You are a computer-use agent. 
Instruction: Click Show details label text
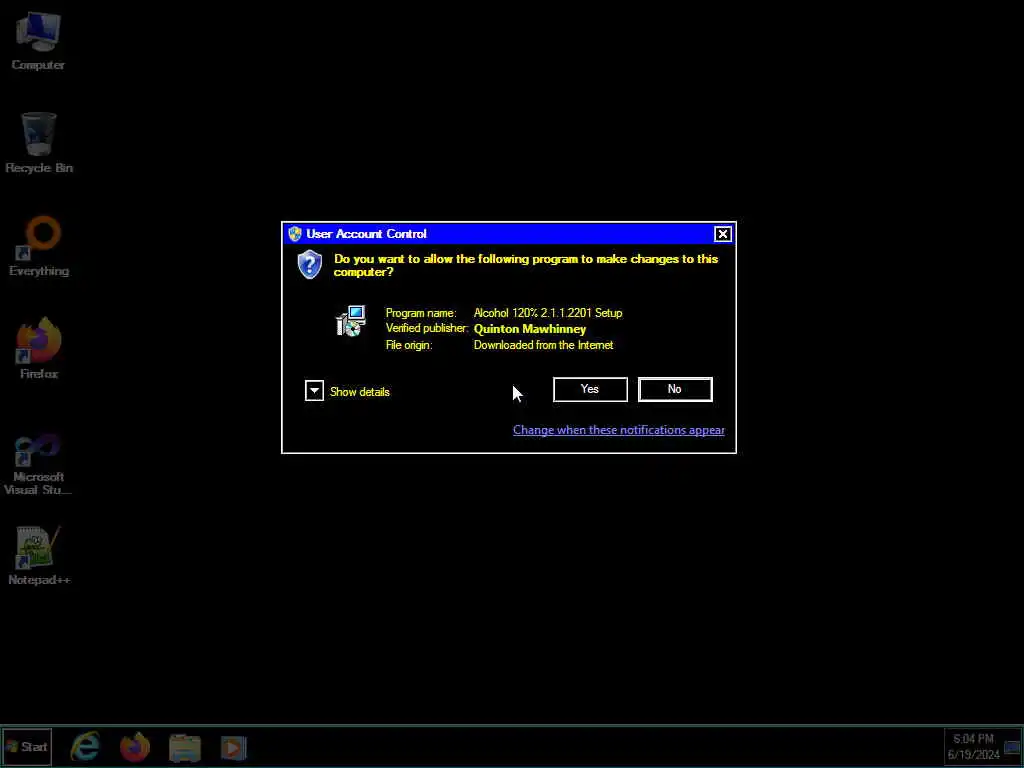[360, 392]
